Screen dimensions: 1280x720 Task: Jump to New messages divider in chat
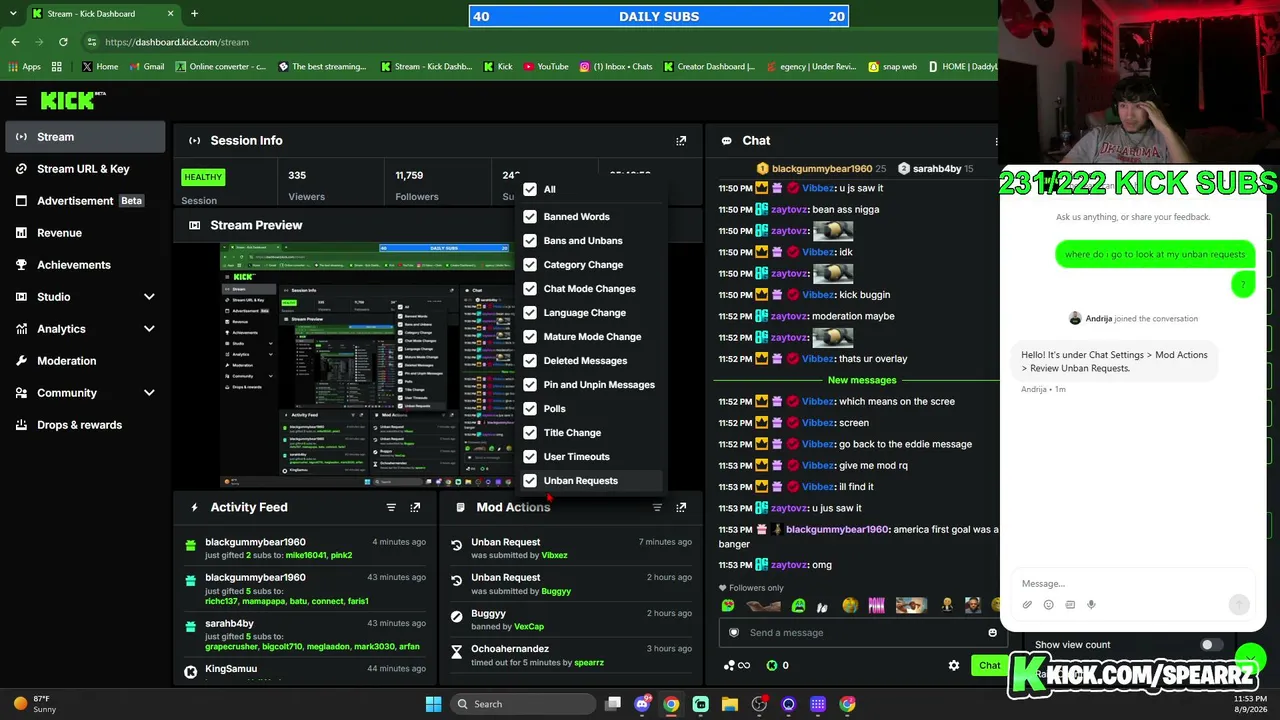click(x=862, y=380)
